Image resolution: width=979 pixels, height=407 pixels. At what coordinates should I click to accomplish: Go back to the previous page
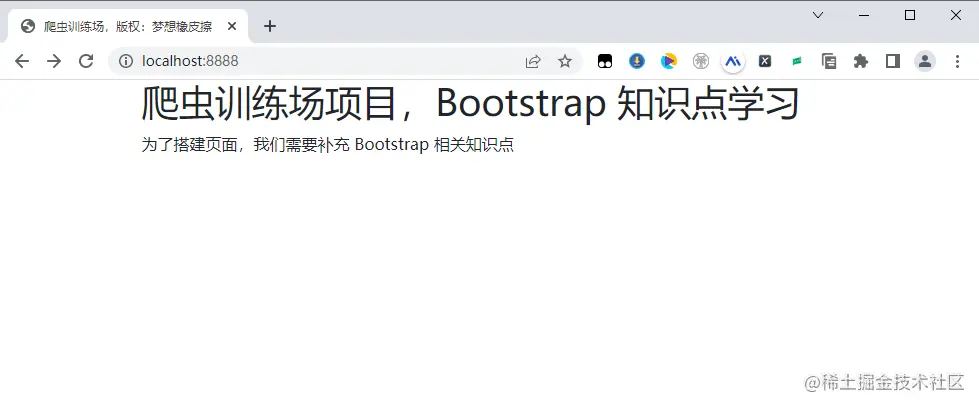coord(22,61)
